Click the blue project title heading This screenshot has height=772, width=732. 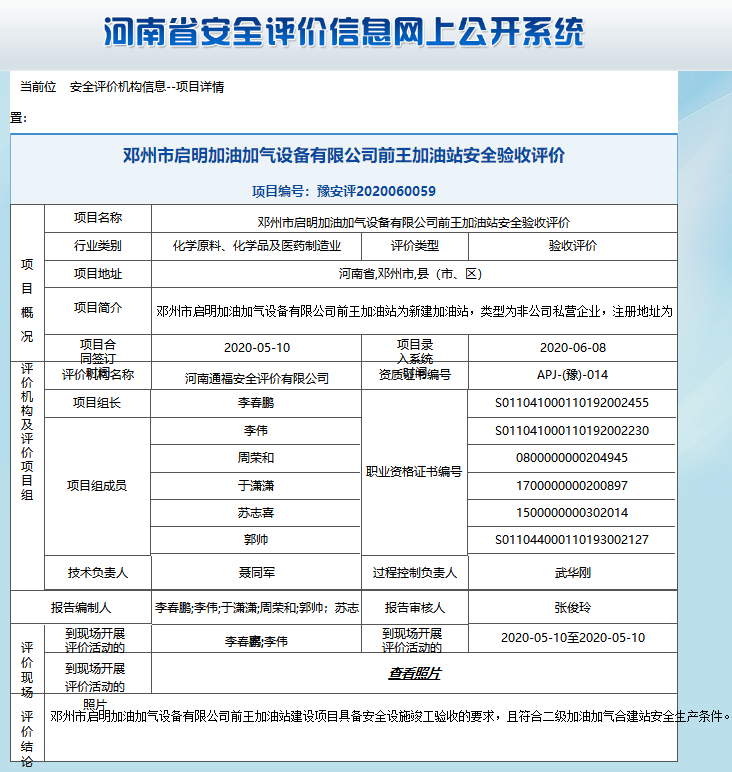(x=344, y=156)
